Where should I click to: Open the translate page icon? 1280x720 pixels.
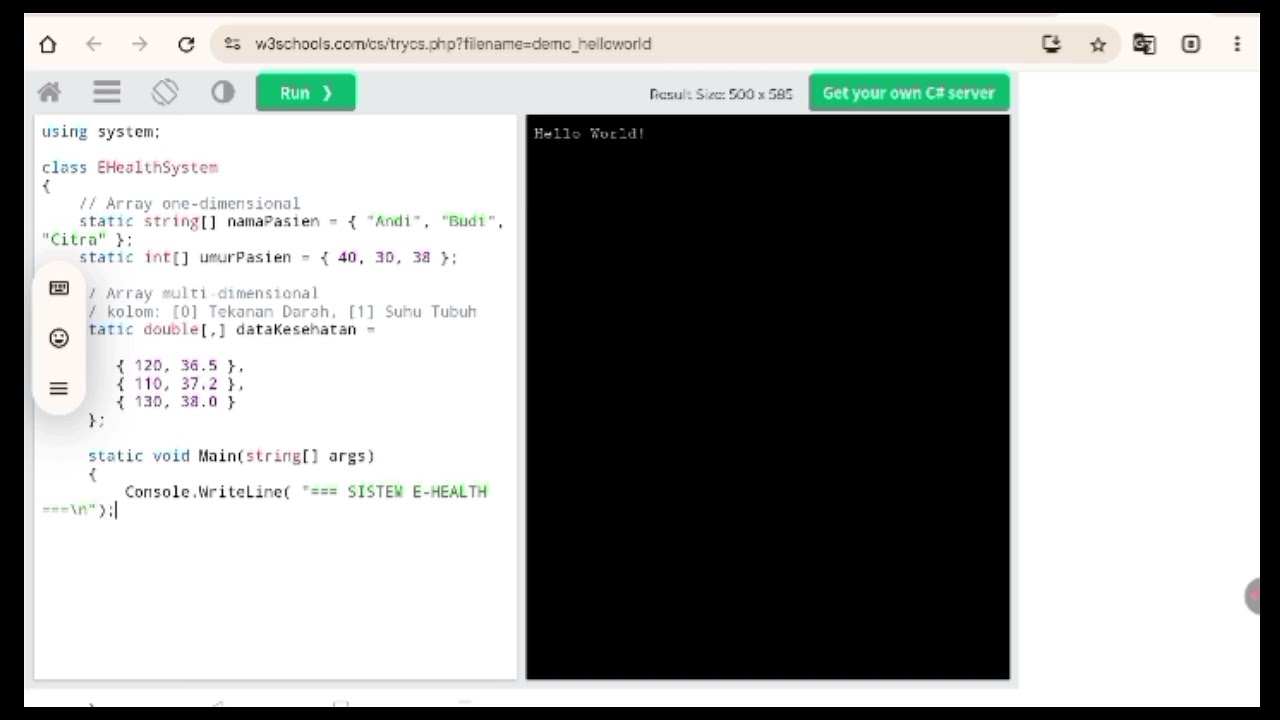click(1144, 44)
